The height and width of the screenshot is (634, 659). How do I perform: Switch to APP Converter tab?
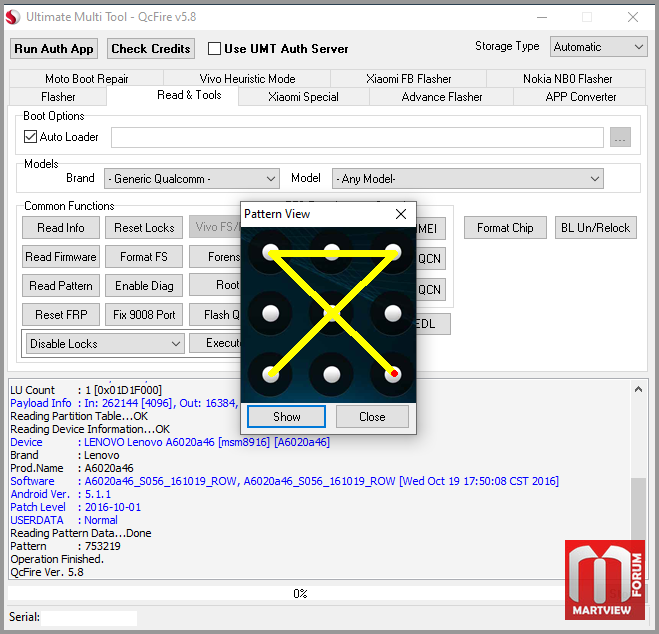[x=580, y=97]
